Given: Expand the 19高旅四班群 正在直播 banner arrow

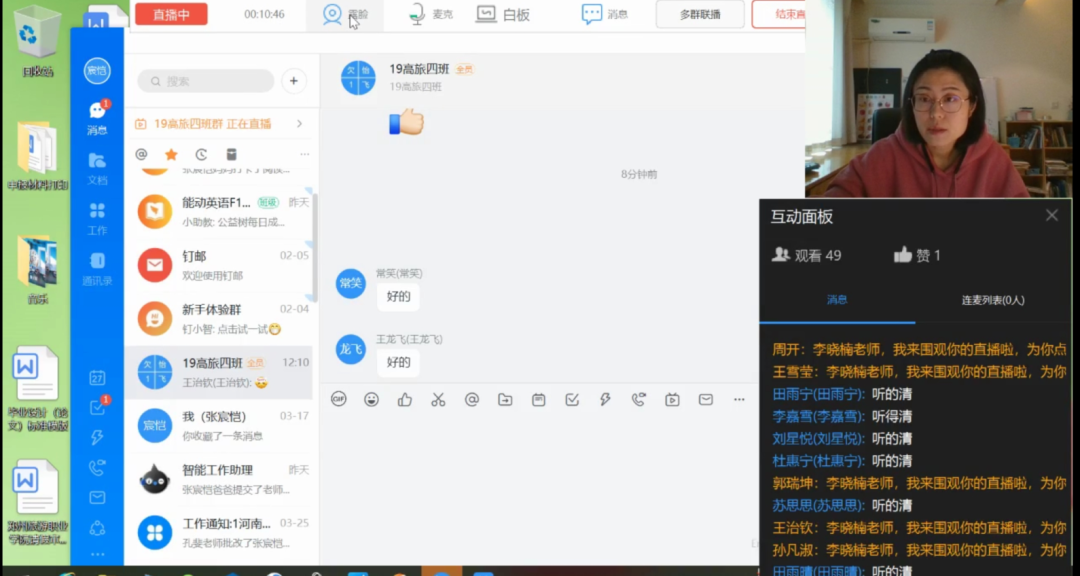Looking at the screenshot, I should tap(299, 124).
